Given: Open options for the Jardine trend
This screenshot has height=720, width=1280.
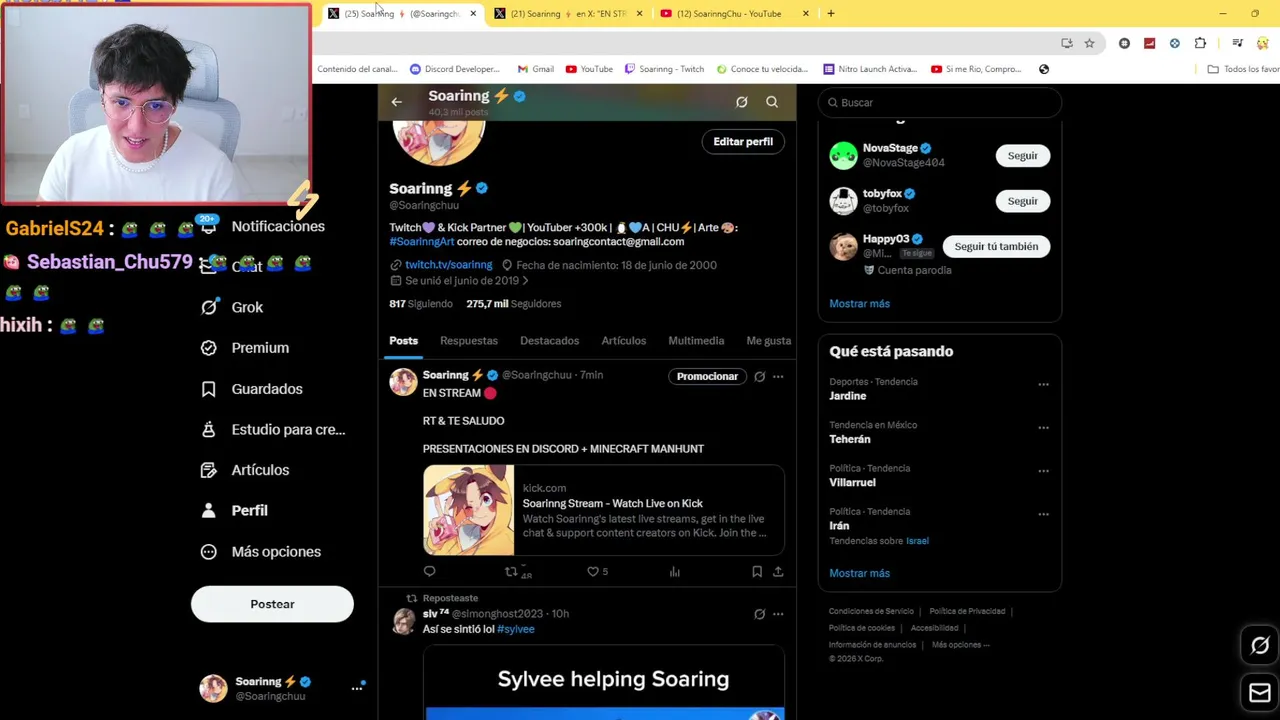Looking at the screenshot, I should tap(1043, 385).
